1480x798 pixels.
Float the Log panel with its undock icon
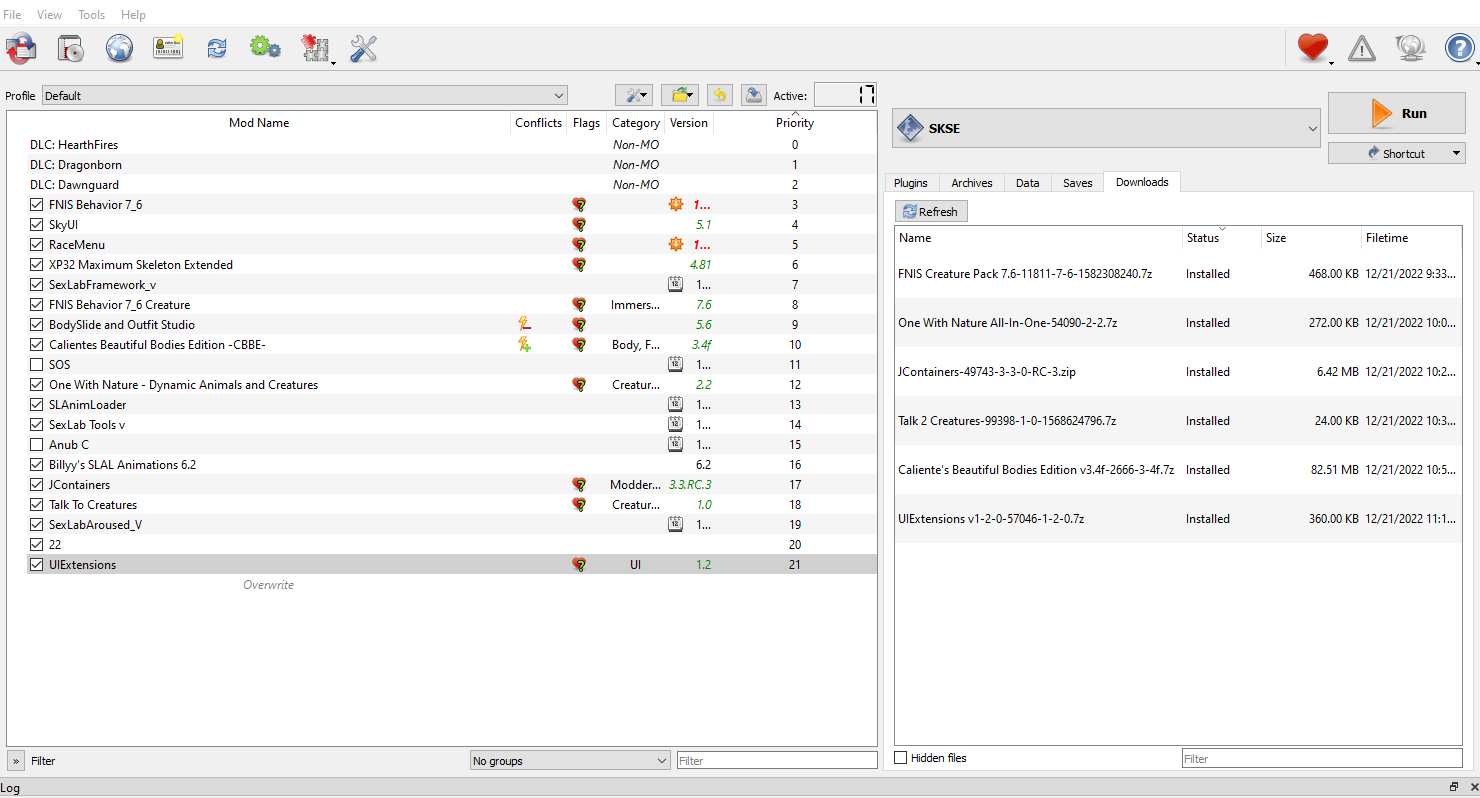coord(1454,787)
